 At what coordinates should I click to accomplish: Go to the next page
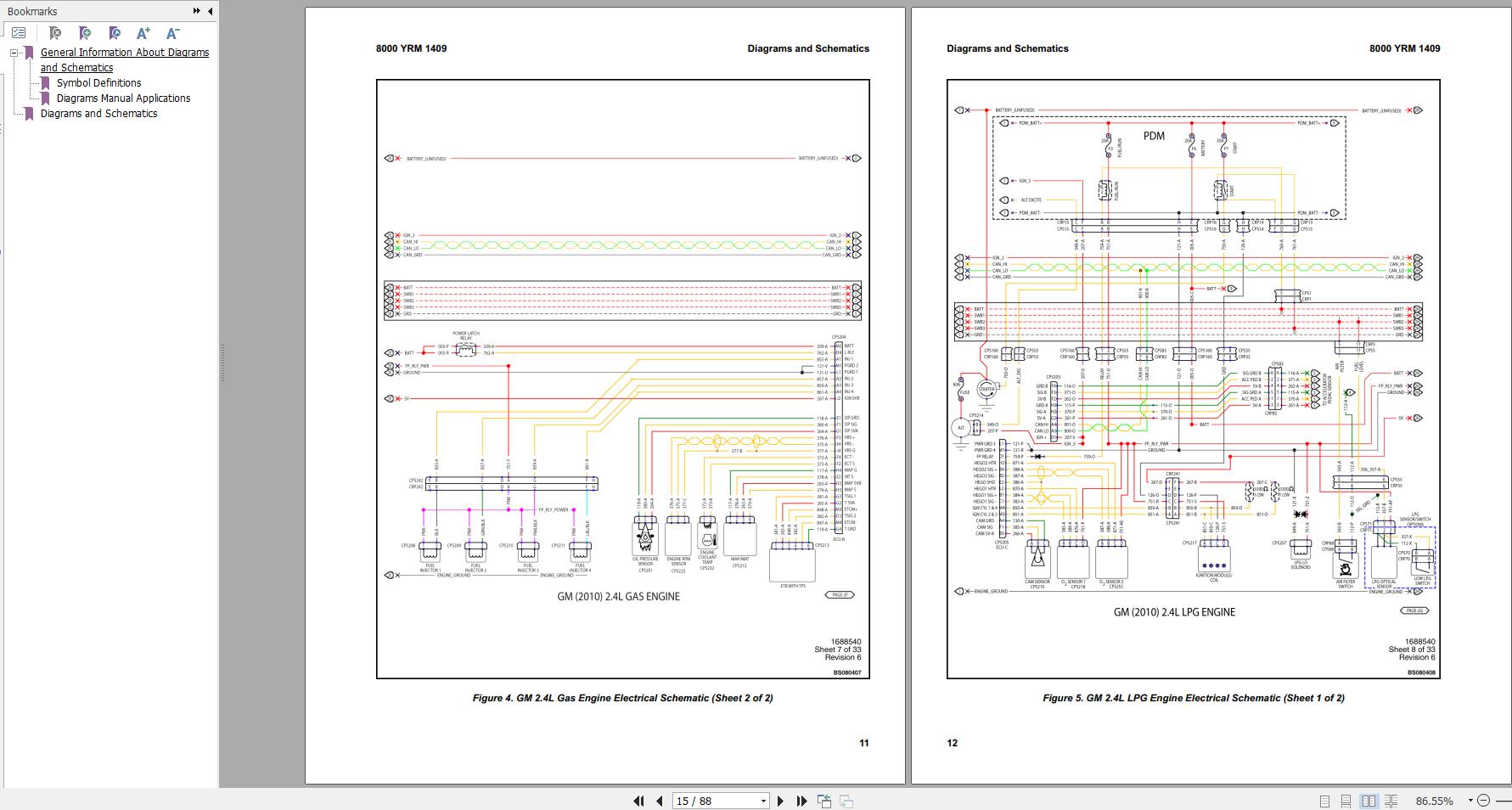(x=781, y=801)
